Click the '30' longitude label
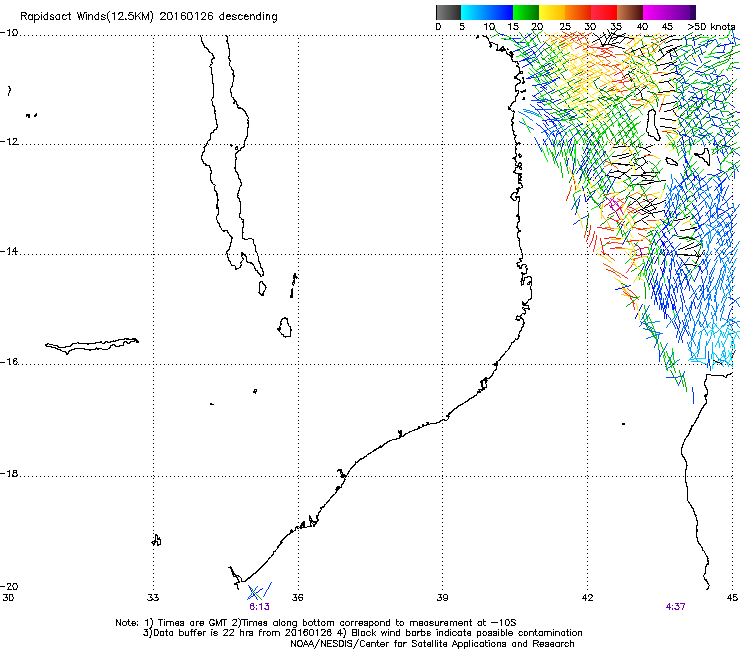740x650 pixels. [8, 598]
